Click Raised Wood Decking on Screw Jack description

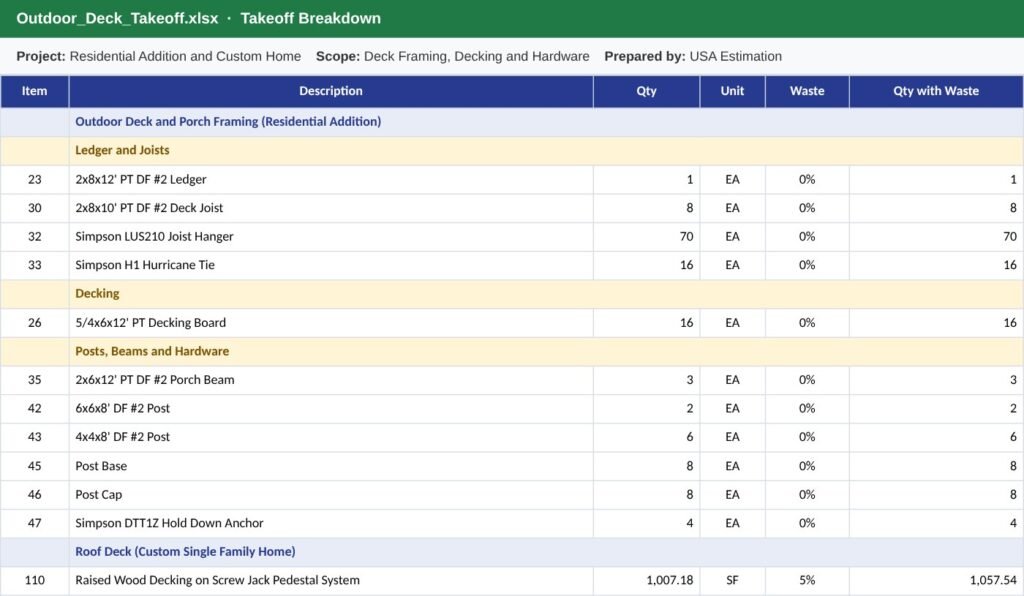point(331,581)
